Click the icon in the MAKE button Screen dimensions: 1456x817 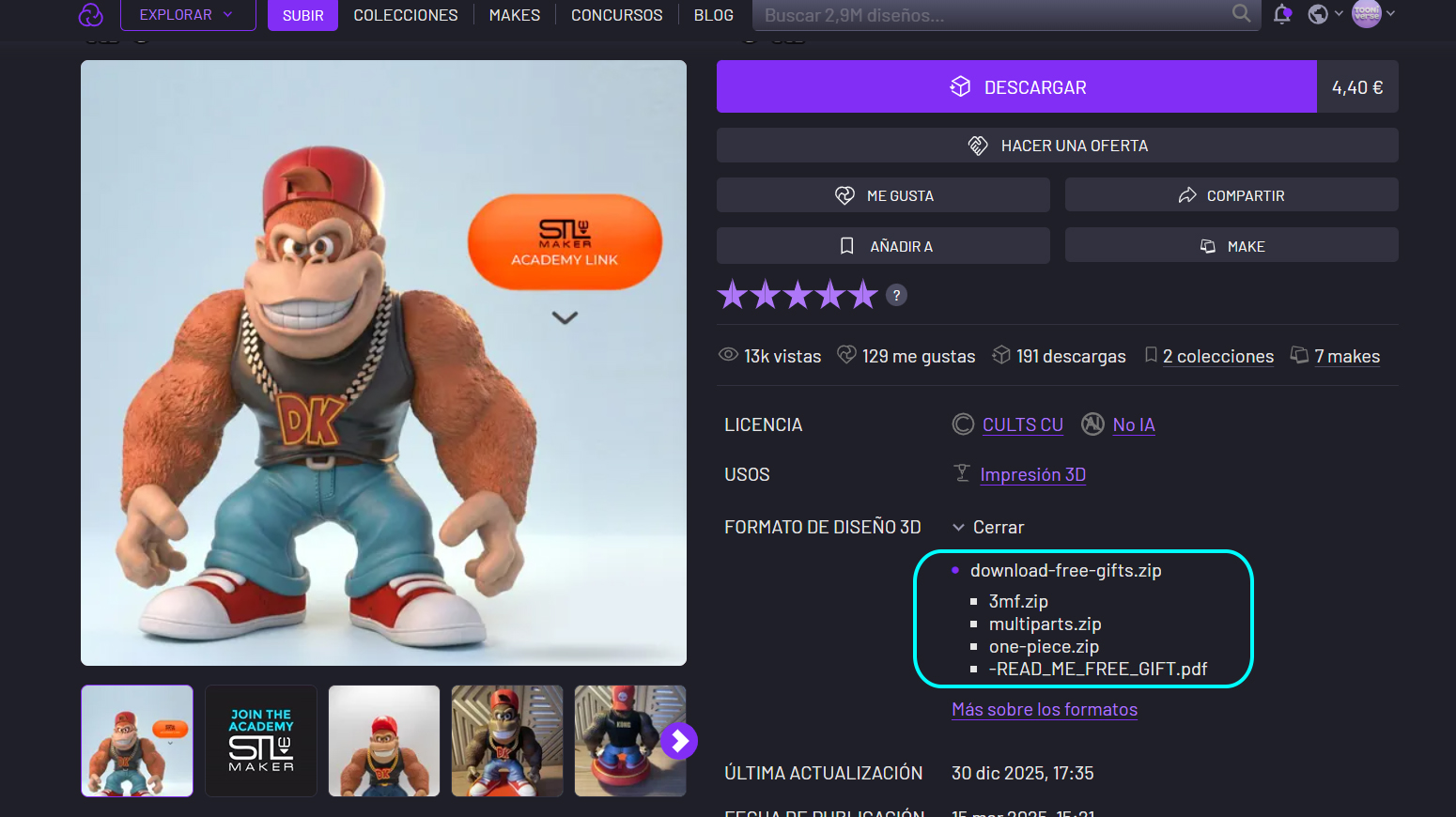click(1208, 246)
